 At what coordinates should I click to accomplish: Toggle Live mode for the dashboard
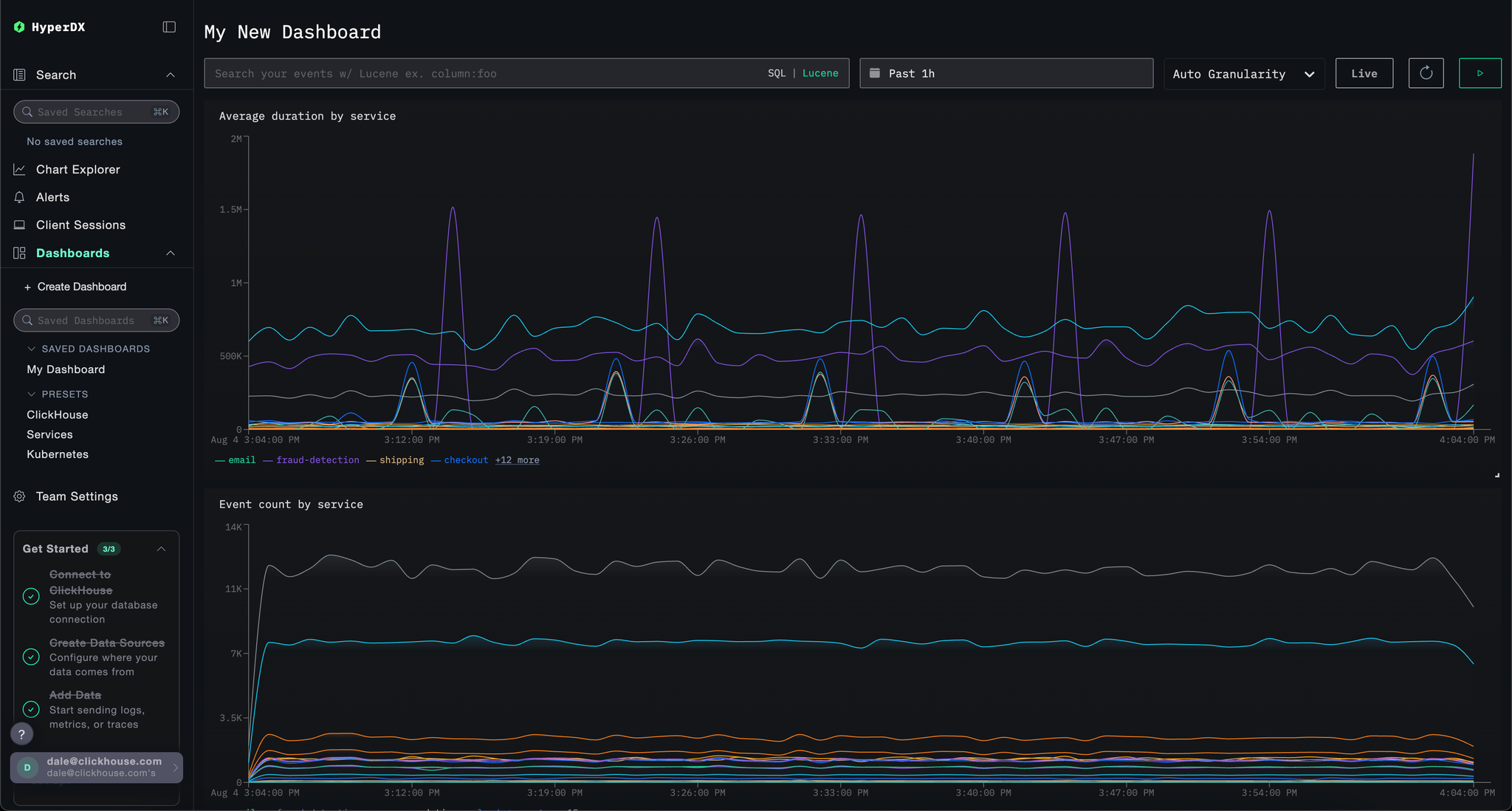tap(1364, 73)
